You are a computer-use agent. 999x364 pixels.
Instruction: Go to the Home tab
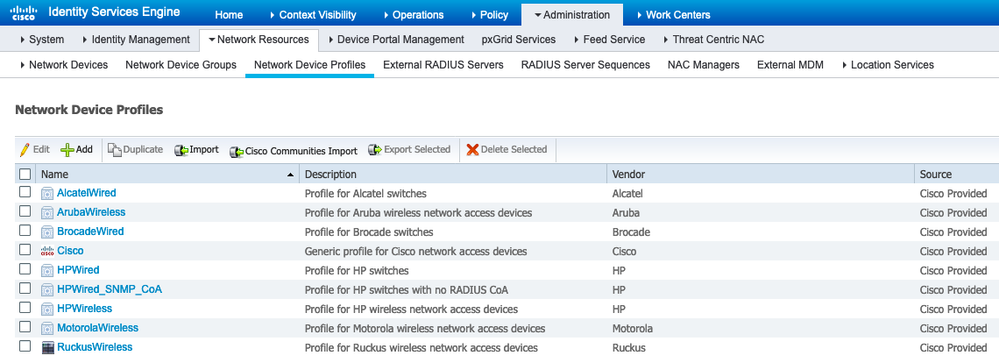pos(229,15)
